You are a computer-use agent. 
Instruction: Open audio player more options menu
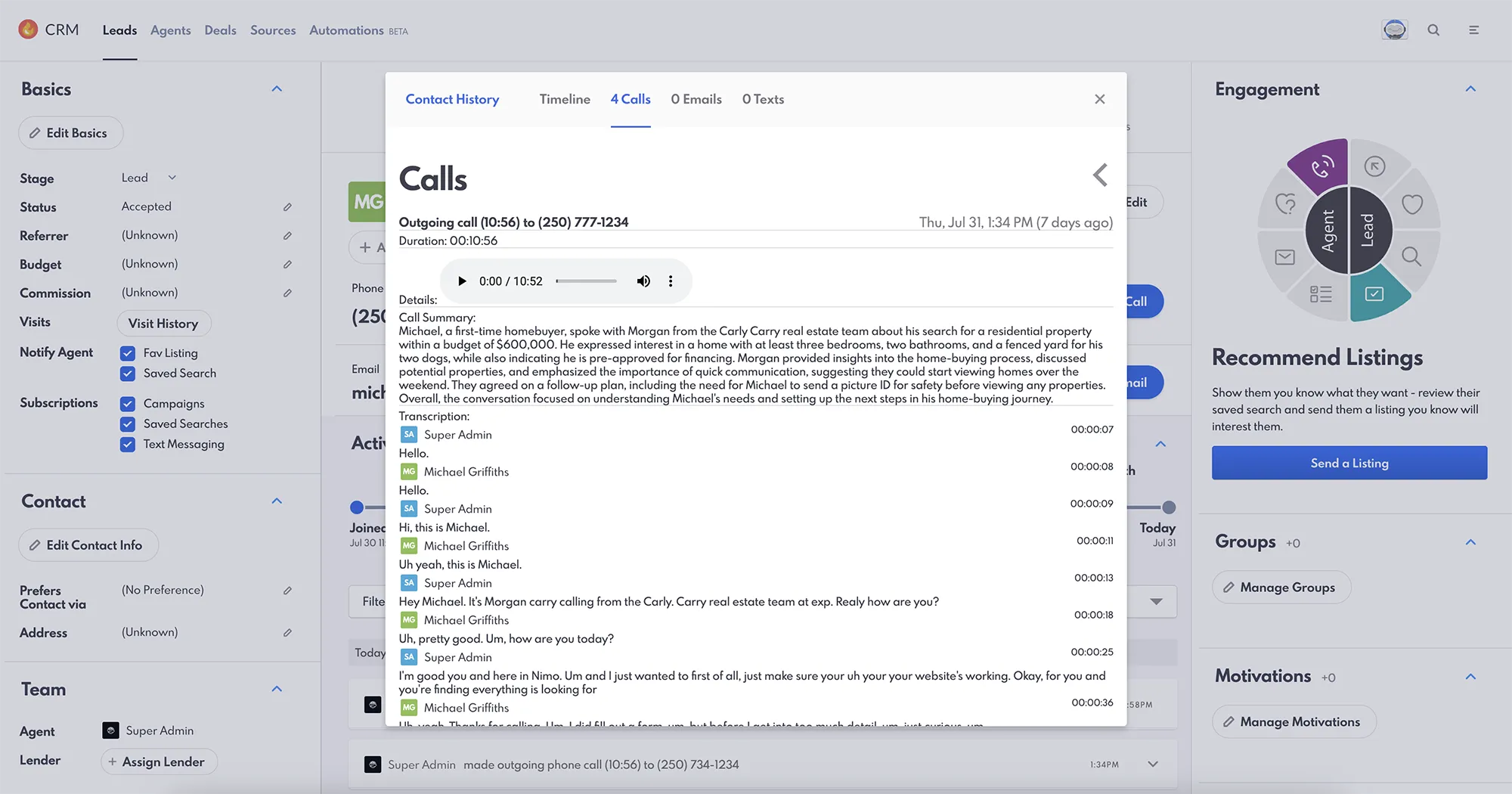671,281
